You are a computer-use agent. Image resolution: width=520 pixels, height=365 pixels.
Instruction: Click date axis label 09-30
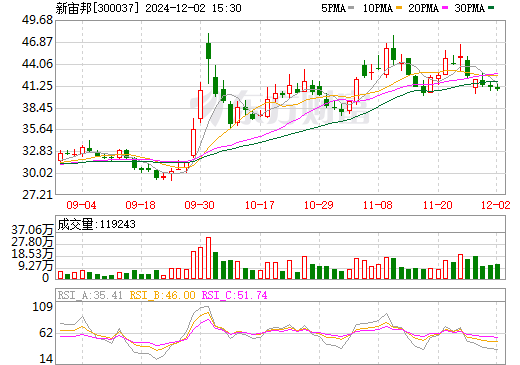199,205
